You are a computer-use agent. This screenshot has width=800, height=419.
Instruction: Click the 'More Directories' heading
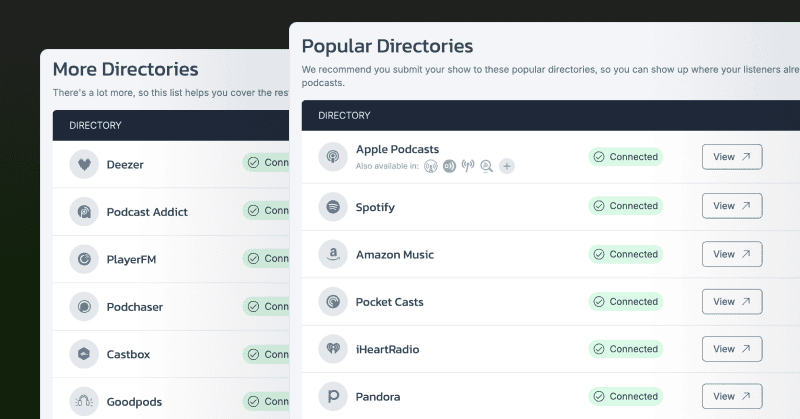tap(126, 69)
